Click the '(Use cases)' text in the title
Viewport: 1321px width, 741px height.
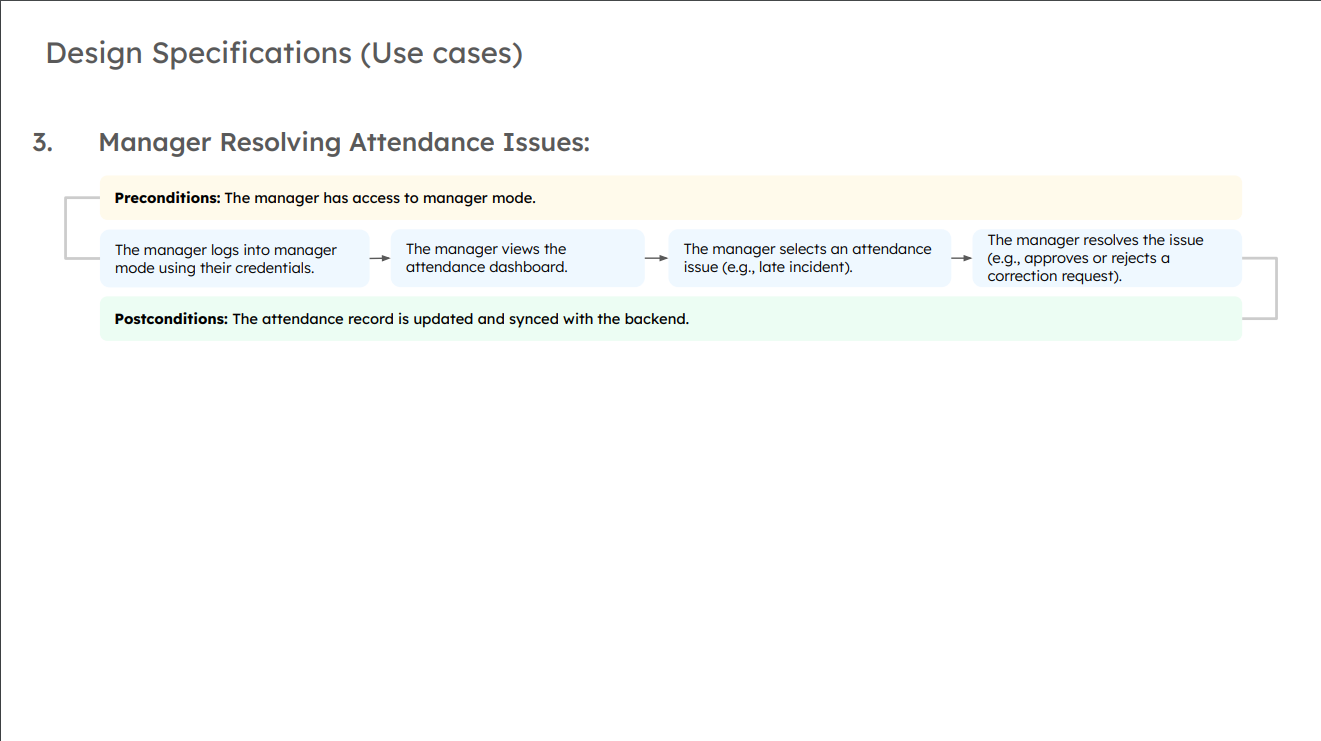(x=441, y=53)
